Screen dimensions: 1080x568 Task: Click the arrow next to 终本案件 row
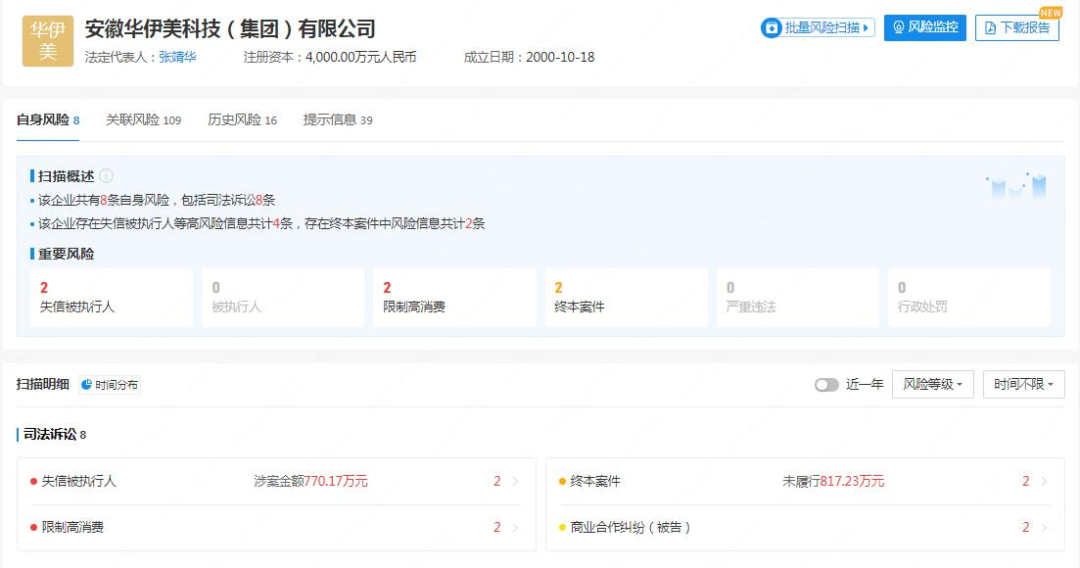pyautogui.click(x=1044, y=482)
